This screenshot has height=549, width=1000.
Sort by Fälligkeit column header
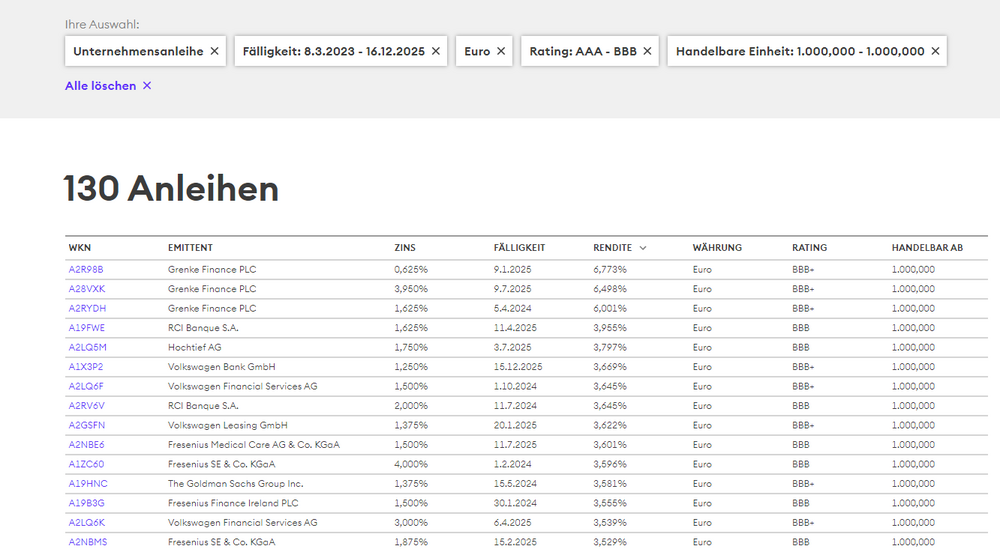519,248
